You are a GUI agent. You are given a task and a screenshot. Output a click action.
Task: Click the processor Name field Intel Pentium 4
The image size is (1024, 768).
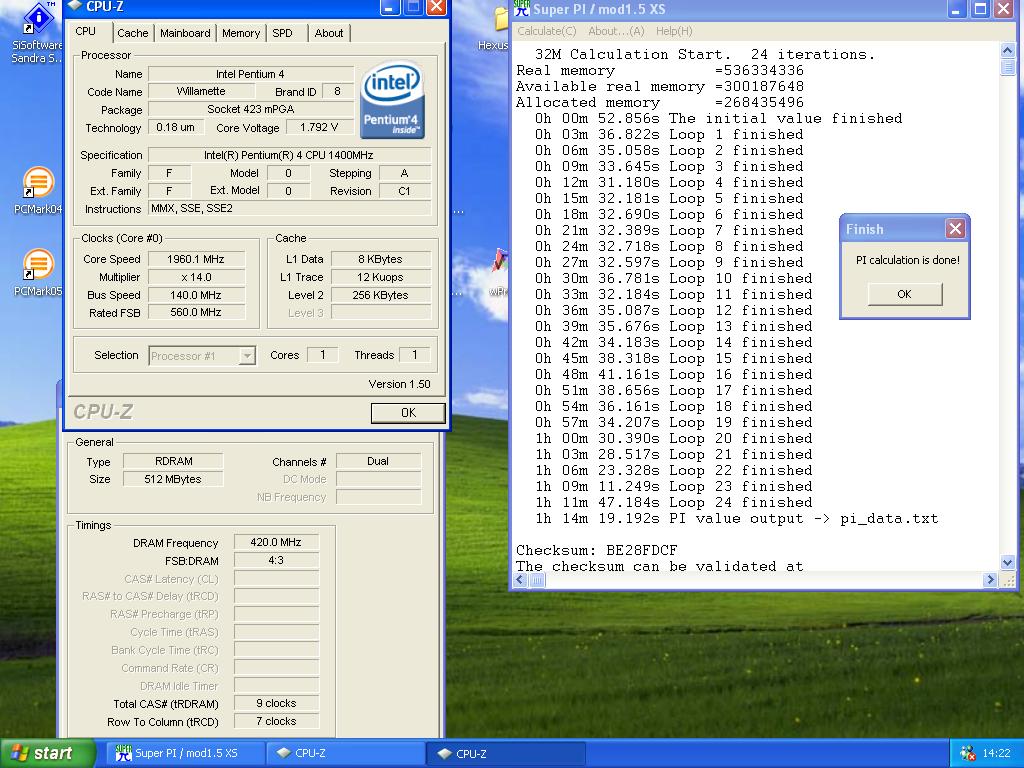(x=251, y=74)
